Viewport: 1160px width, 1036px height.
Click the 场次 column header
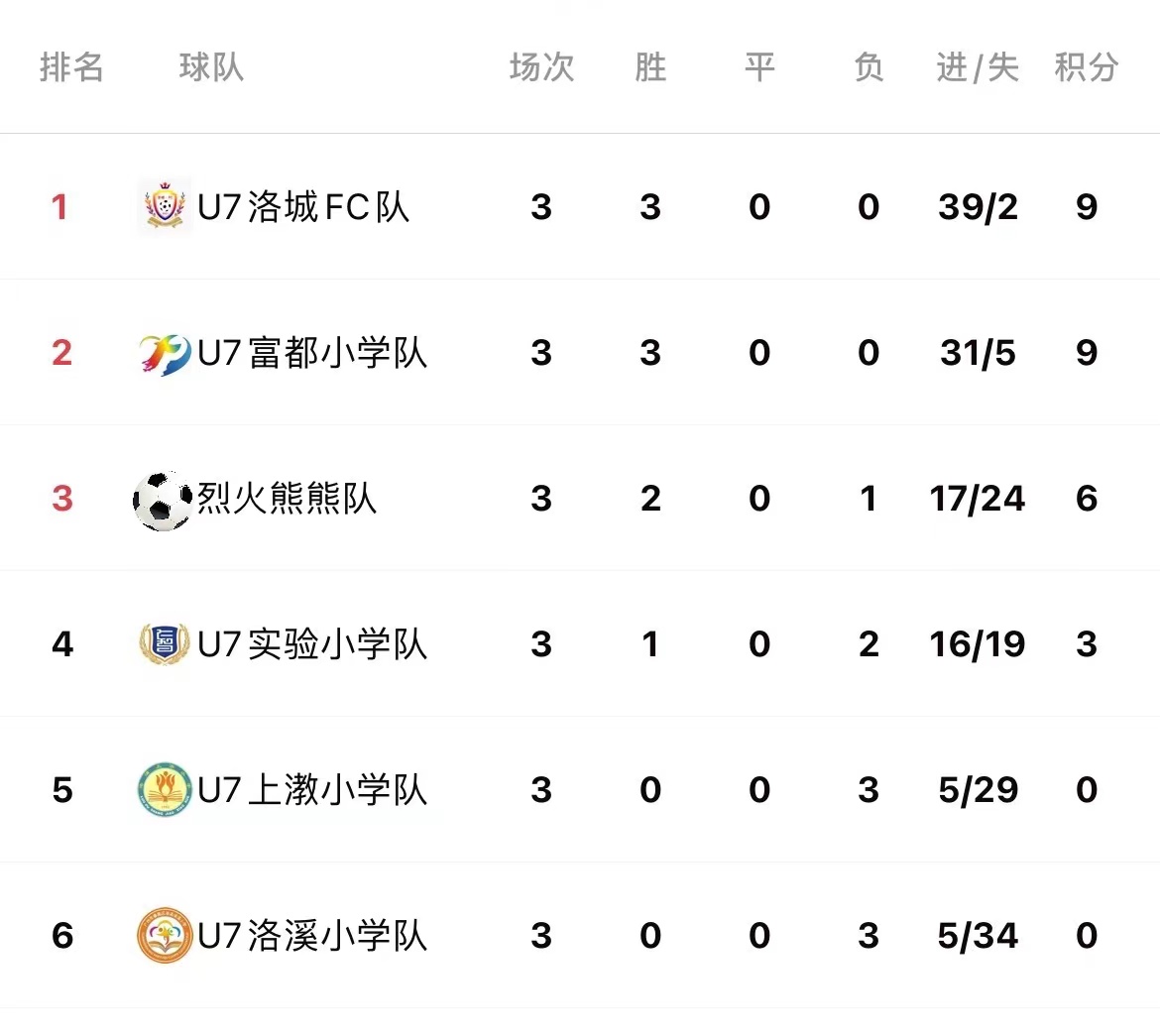click(541, 67)
